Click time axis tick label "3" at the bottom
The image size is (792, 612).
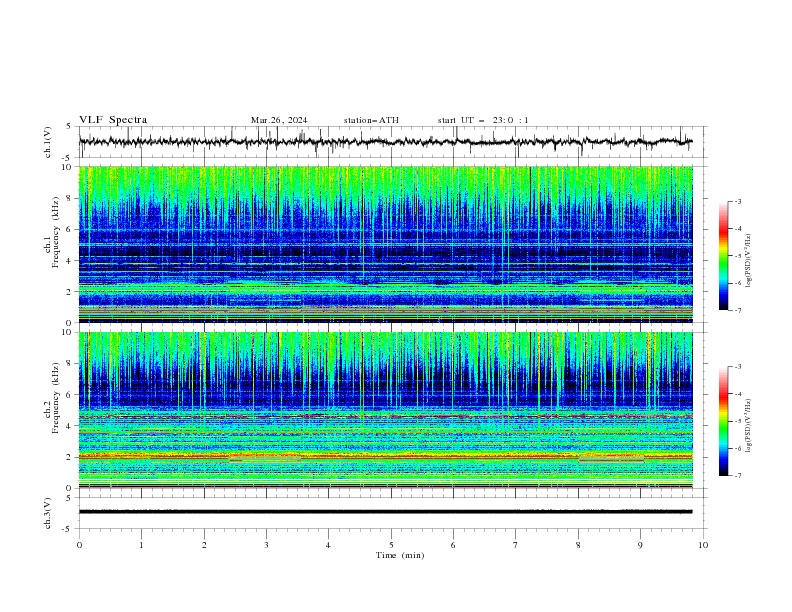[x=266, y=545]
